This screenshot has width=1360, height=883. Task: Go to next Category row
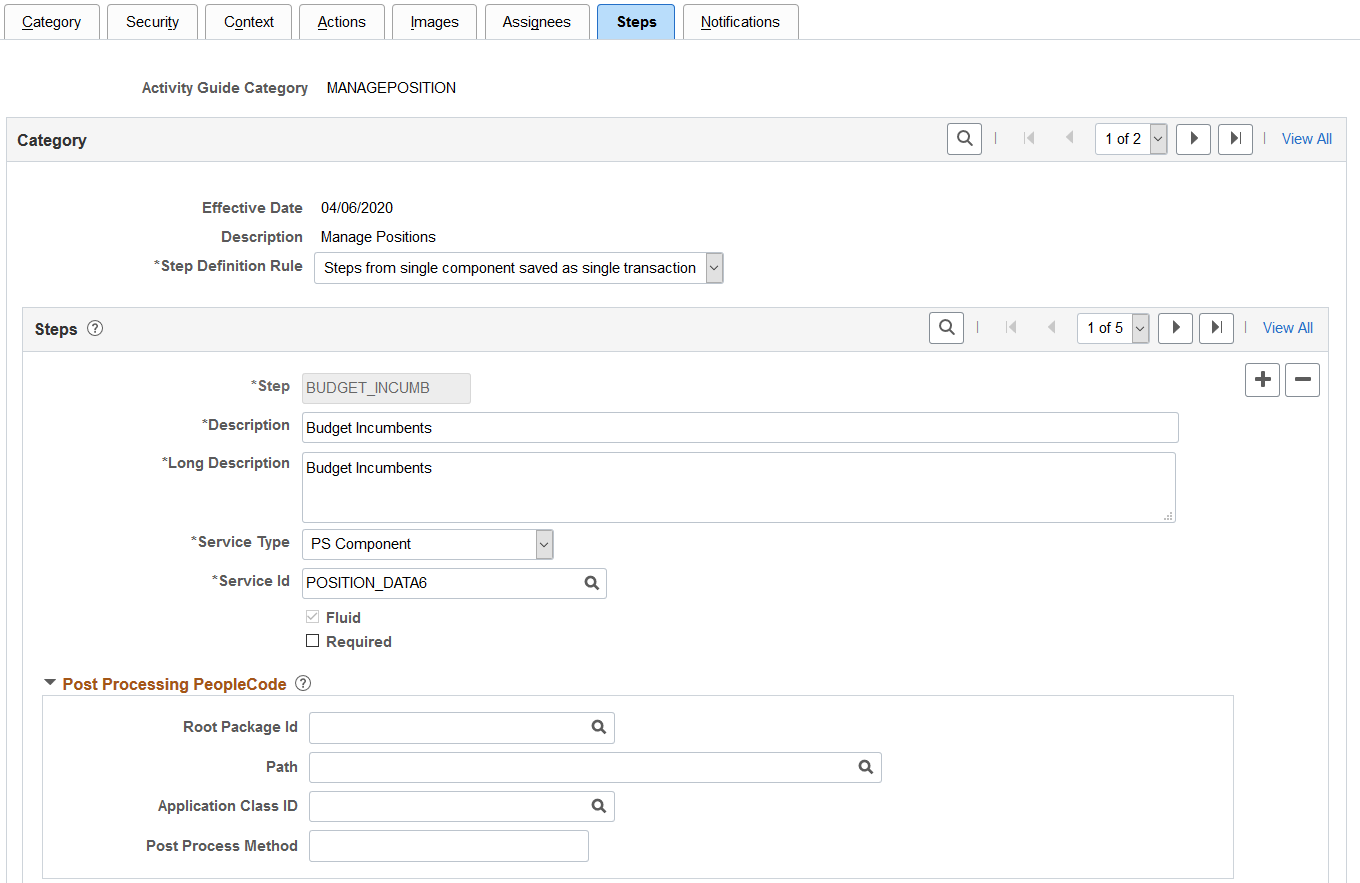(1194, 139)
